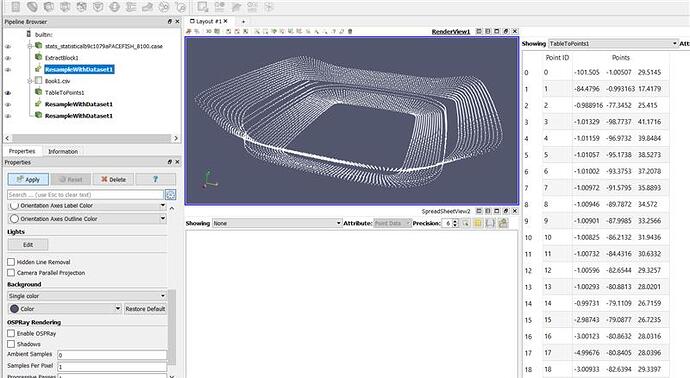Select the Layout #1 tab
This screenshot has height=378, width=690.
(209, 21)
